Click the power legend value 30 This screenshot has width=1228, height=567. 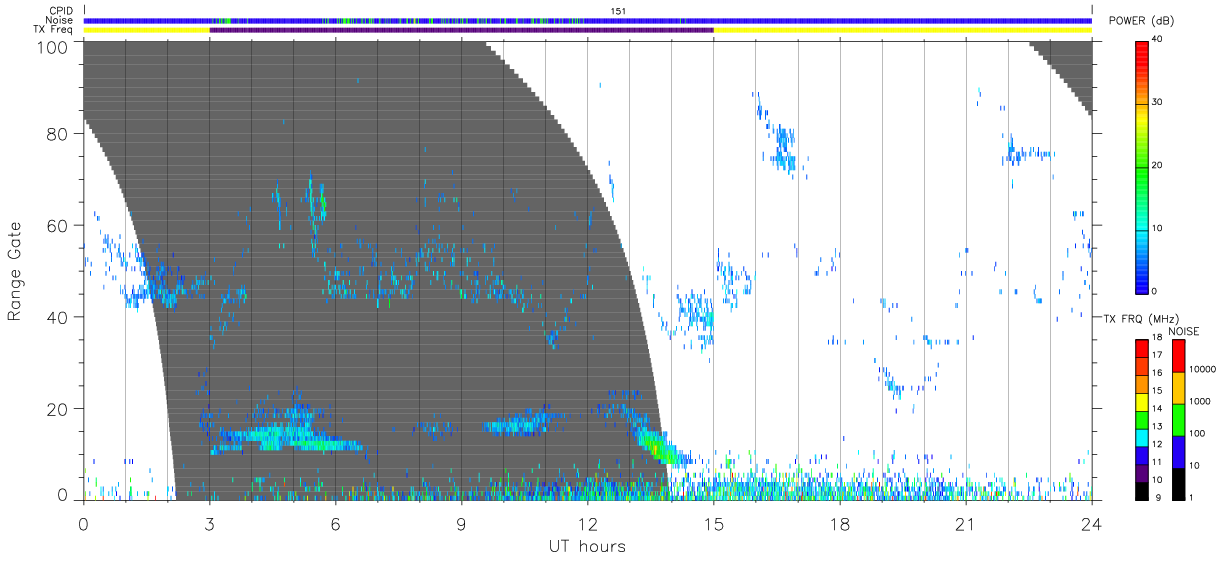point(1159,102)
